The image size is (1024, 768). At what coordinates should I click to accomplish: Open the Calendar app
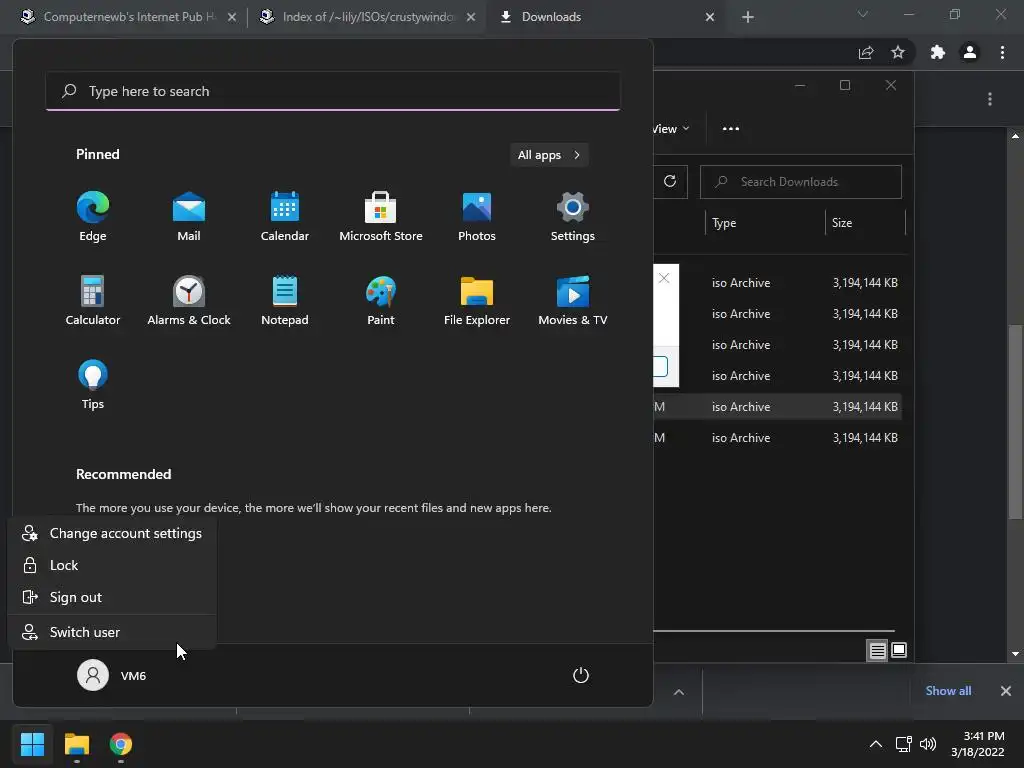285,216
